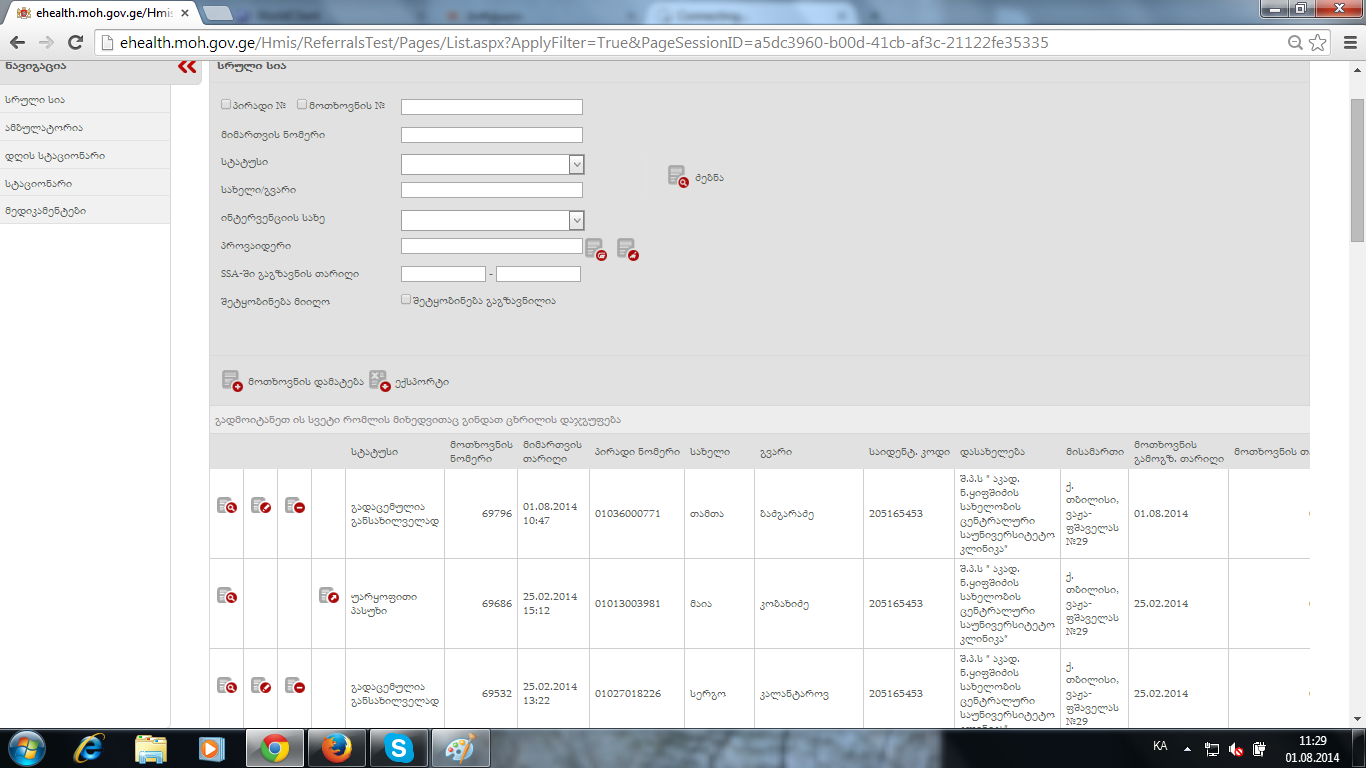Collapse the ნავიგაცია sidebar with the red chevrons
Screen dimensions: 1366x768
pyautogui.click(x=187, y=67)
